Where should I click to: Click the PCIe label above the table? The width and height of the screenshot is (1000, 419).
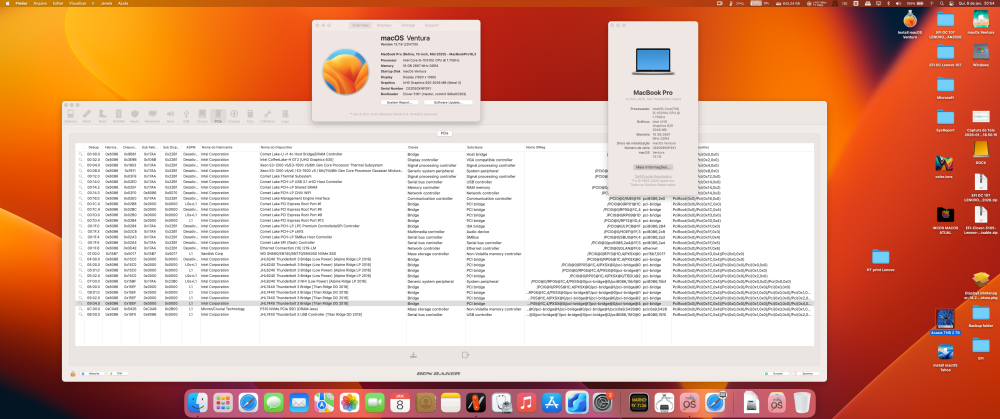tap(445, 133)
